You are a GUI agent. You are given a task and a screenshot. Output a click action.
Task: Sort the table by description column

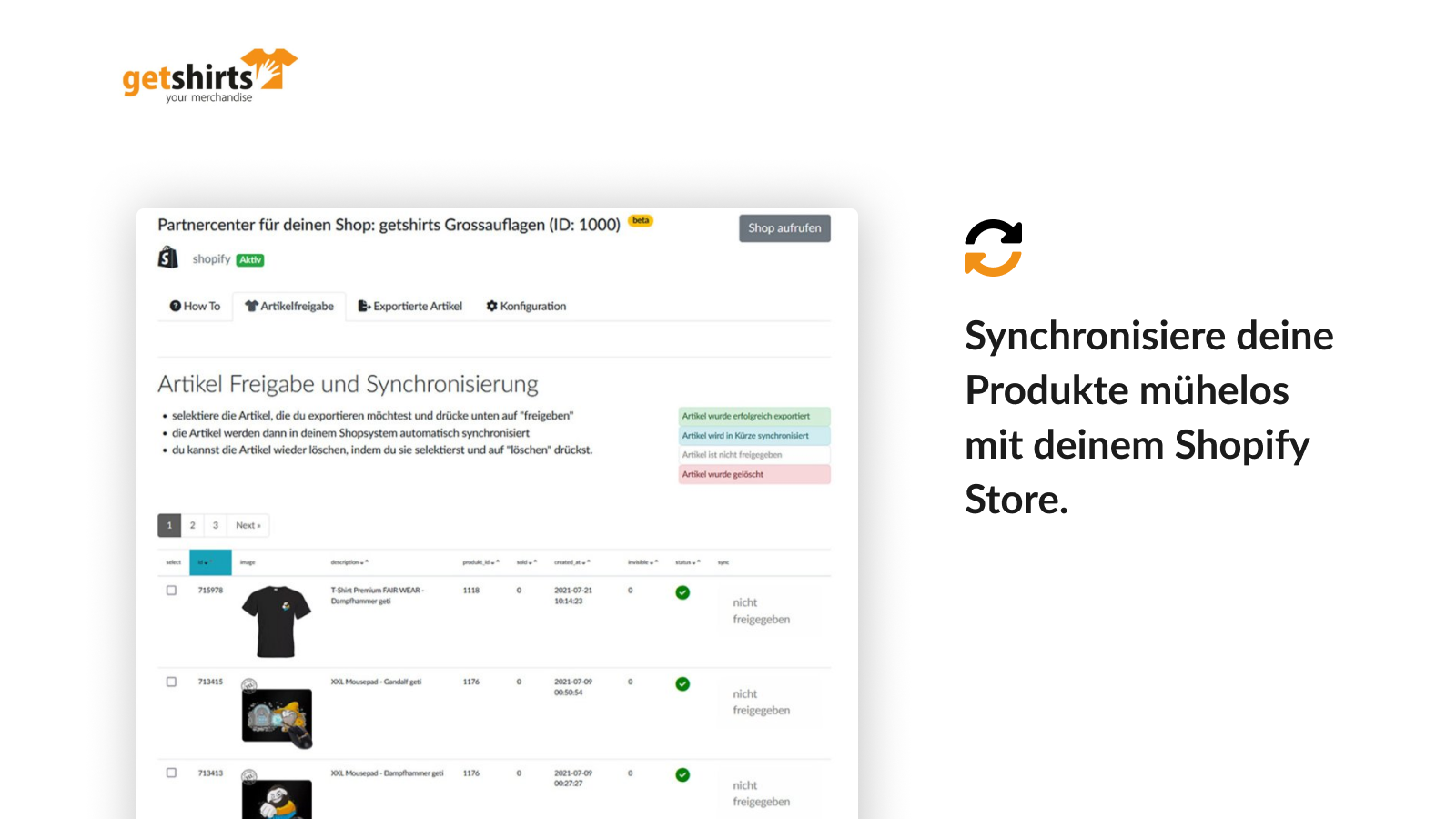click(x=349, y=562)
